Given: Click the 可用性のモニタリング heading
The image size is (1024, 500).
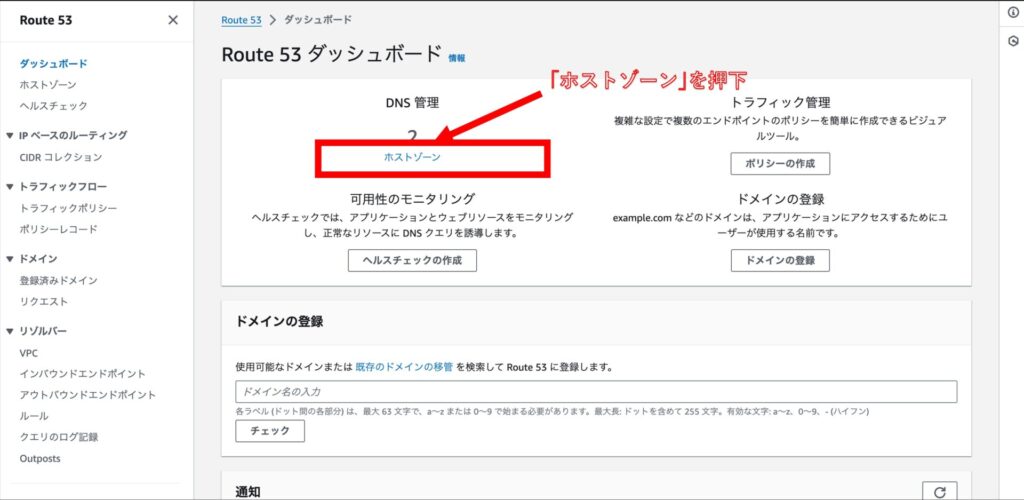Looking at the screenshot, I should point(412,199).
